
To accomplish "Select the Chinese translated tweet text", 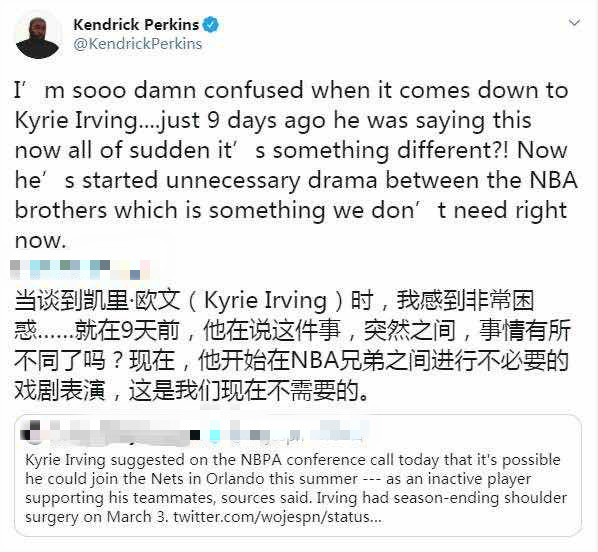I will 292,345.
